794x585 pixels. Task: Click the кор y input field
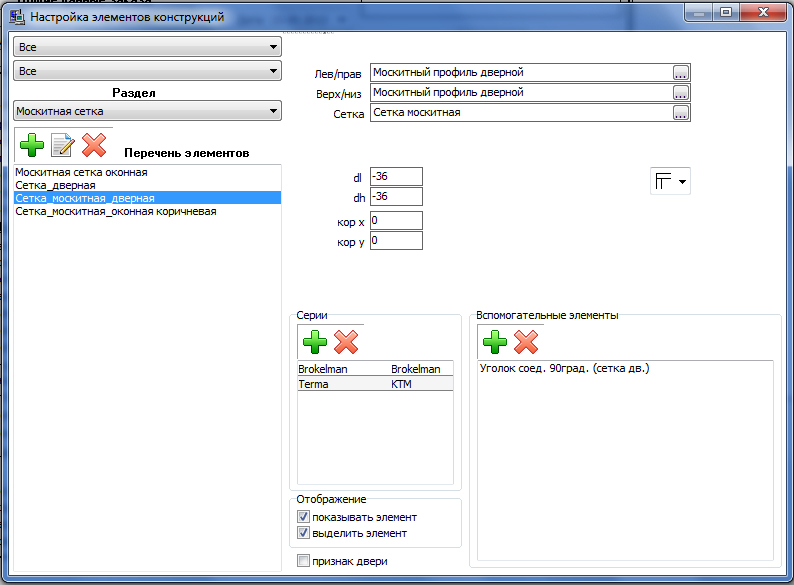pos(396,241)
